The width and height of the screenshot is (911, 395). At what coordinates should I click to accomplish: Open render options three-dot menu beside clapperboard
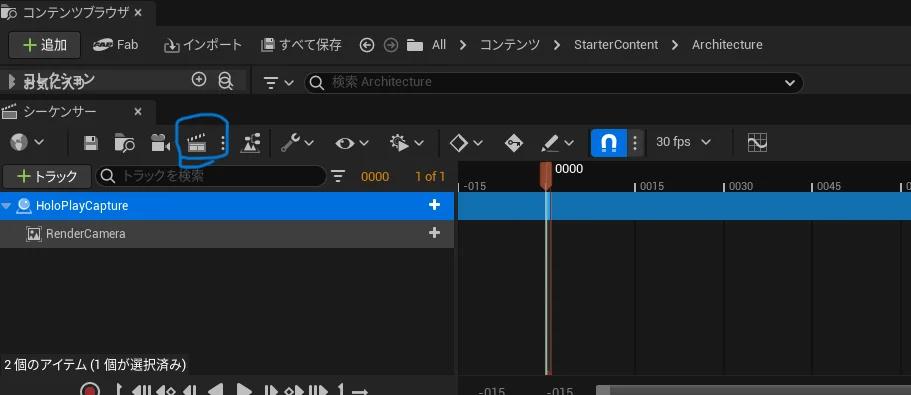(223, 143)
